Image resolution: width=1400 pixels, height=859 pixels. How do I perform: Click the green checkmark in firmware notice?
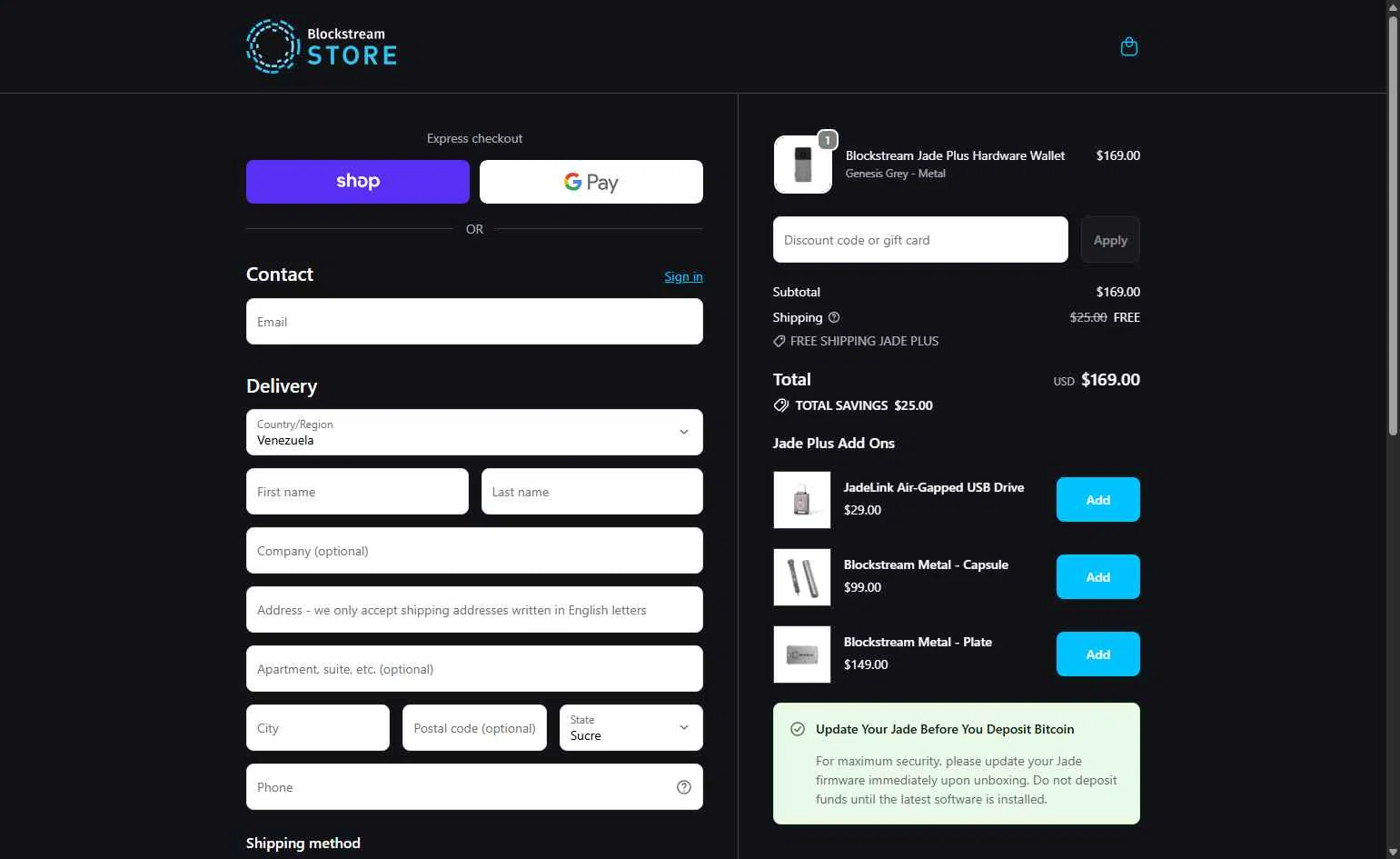coord(798,729)
